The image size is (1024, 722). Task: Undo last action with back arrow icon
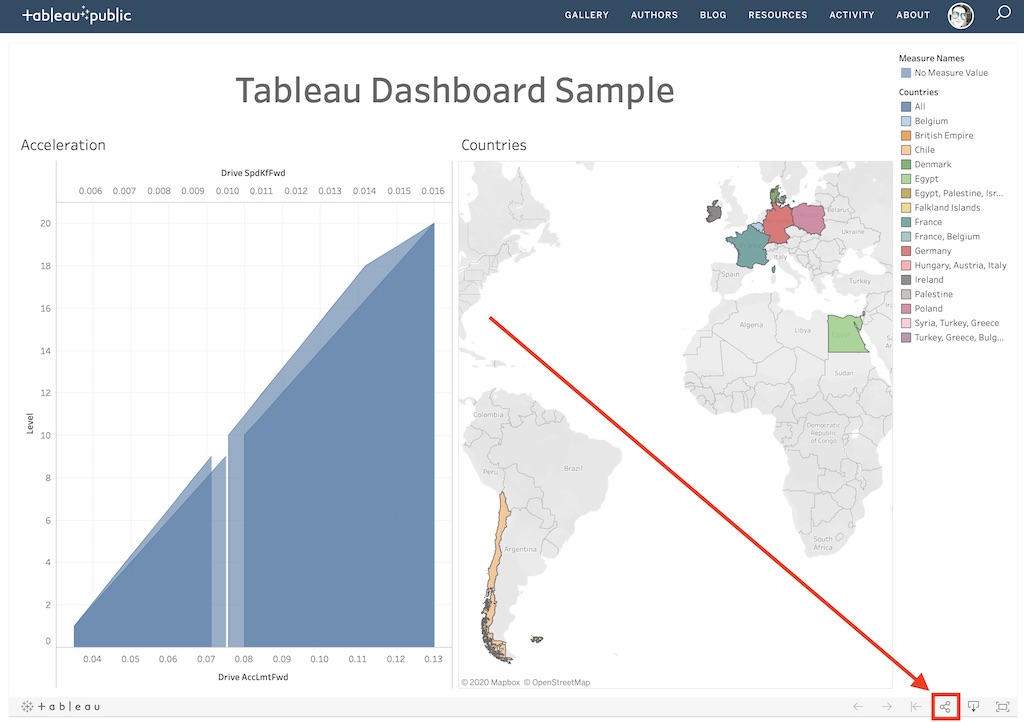pyautogui.click(x=857, y=706)
